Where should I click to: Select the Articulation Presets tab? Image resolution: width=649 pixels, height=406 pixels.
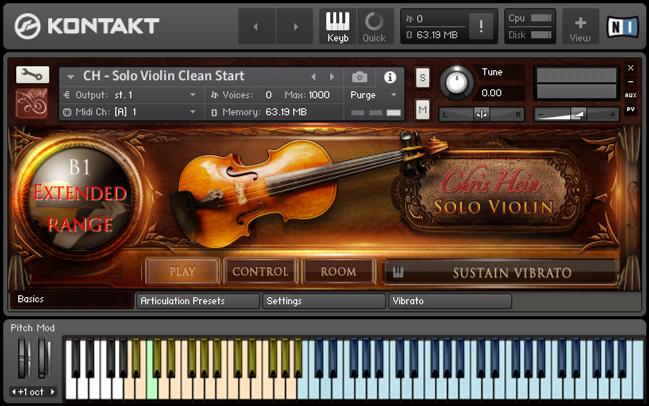pos(198,301)
